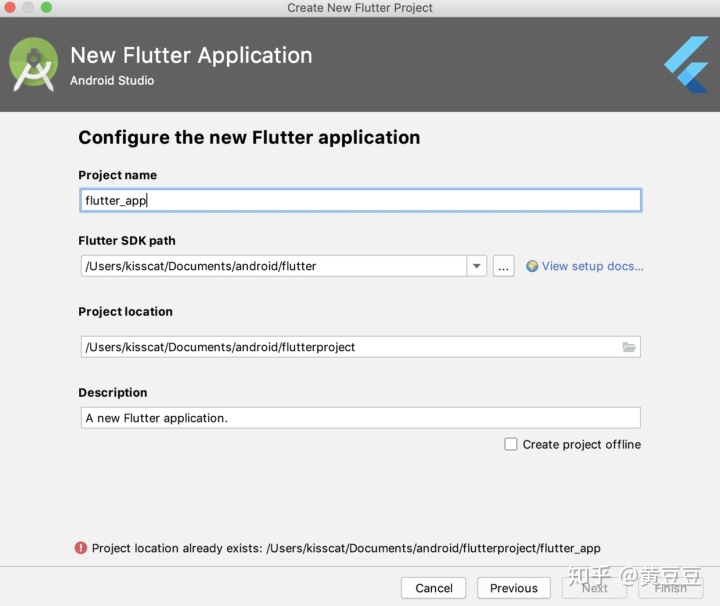Click the globe icon beside setup docs
The height and width of the screenshot is (606, 720).
coord(532,266)
